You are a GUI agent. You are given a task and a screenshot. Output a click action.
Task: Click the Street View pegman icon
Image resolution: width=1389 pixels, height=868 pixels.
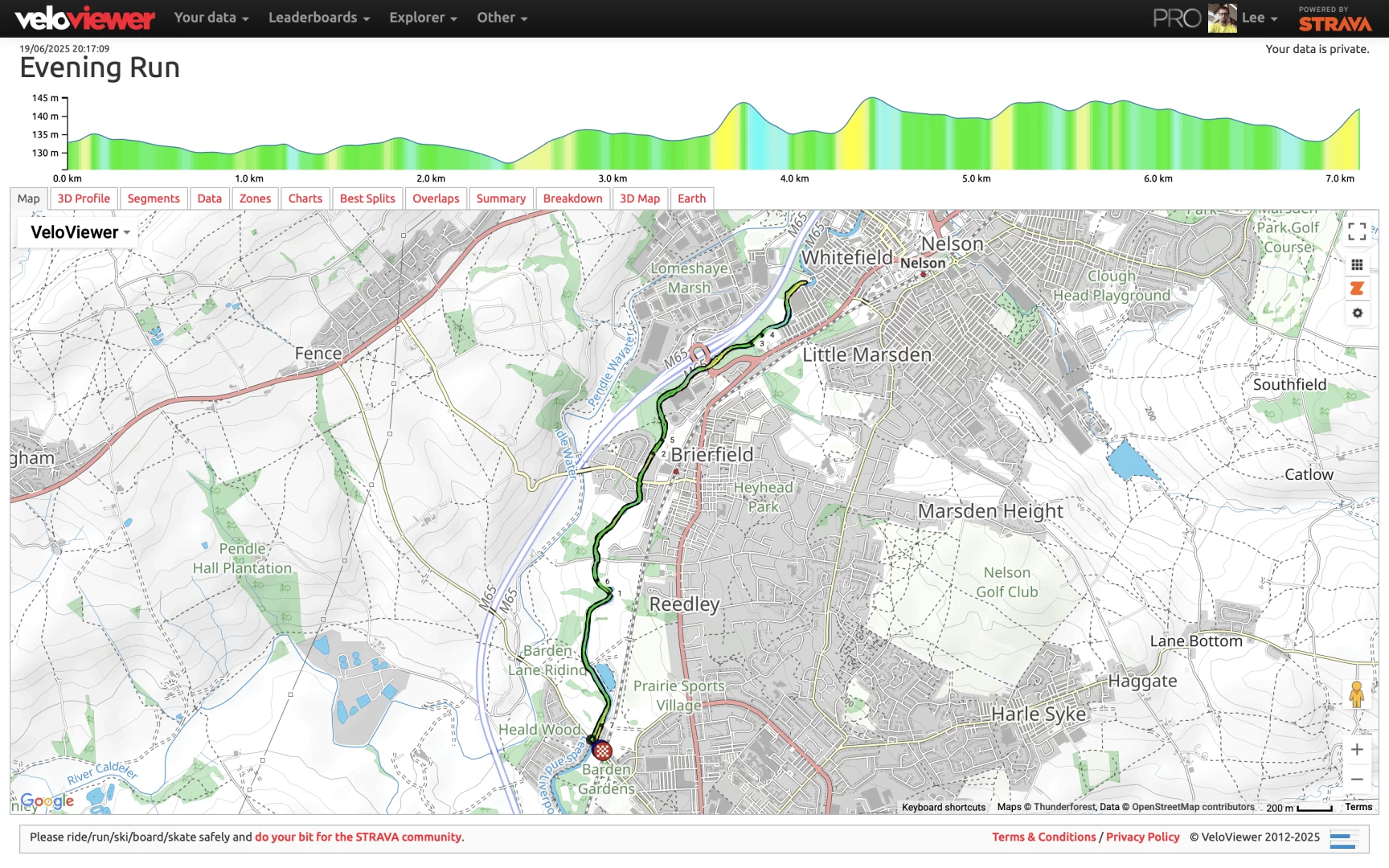click(1356, 694)
